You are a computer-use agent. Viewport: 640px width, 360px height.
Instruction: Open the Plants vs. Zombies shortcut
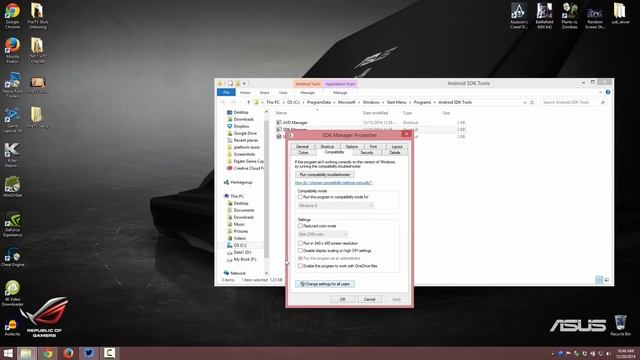click(x=569, y=16)
